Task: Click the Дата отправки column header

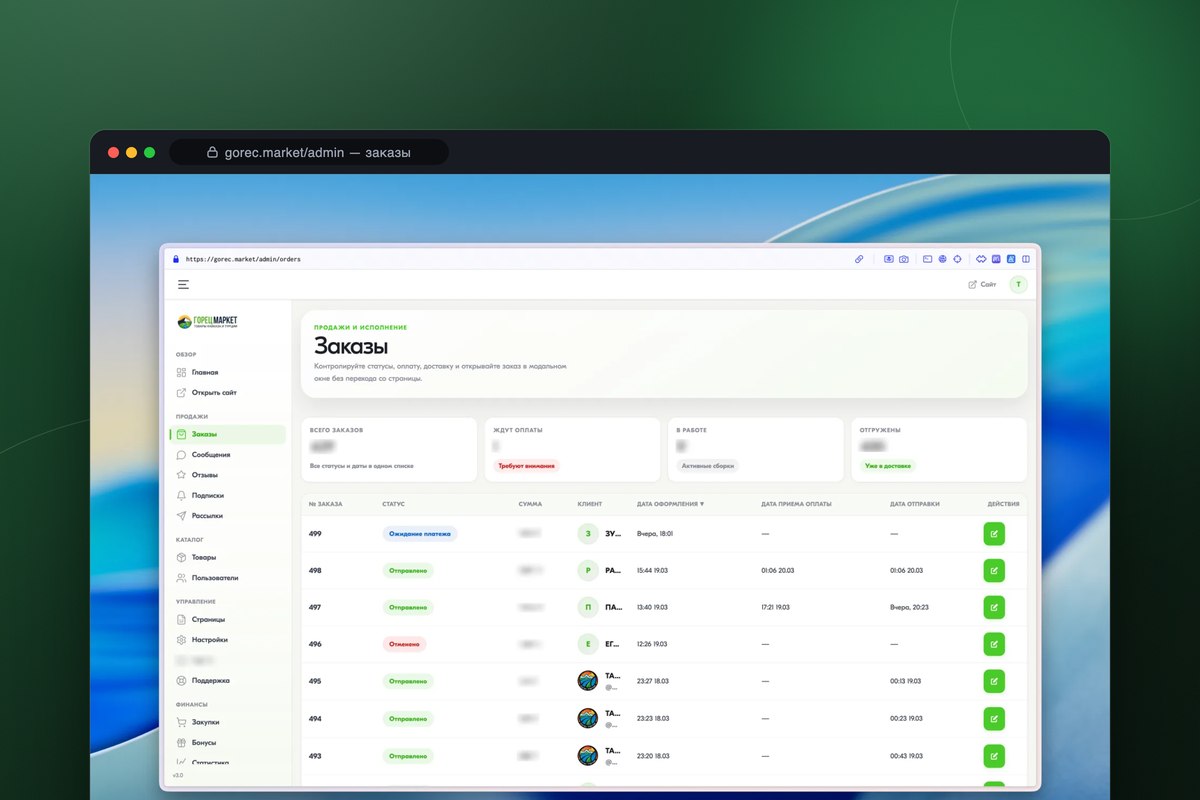Action: 915,504
